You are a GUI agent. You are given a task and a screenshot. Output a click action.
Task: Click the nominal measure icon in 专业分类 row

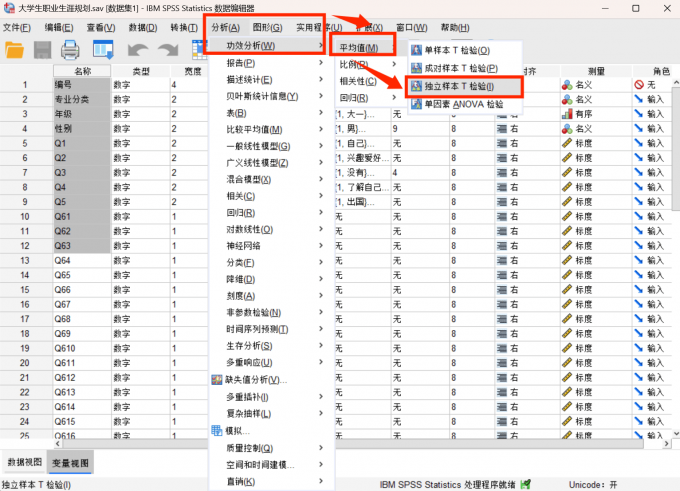point(567,100)
